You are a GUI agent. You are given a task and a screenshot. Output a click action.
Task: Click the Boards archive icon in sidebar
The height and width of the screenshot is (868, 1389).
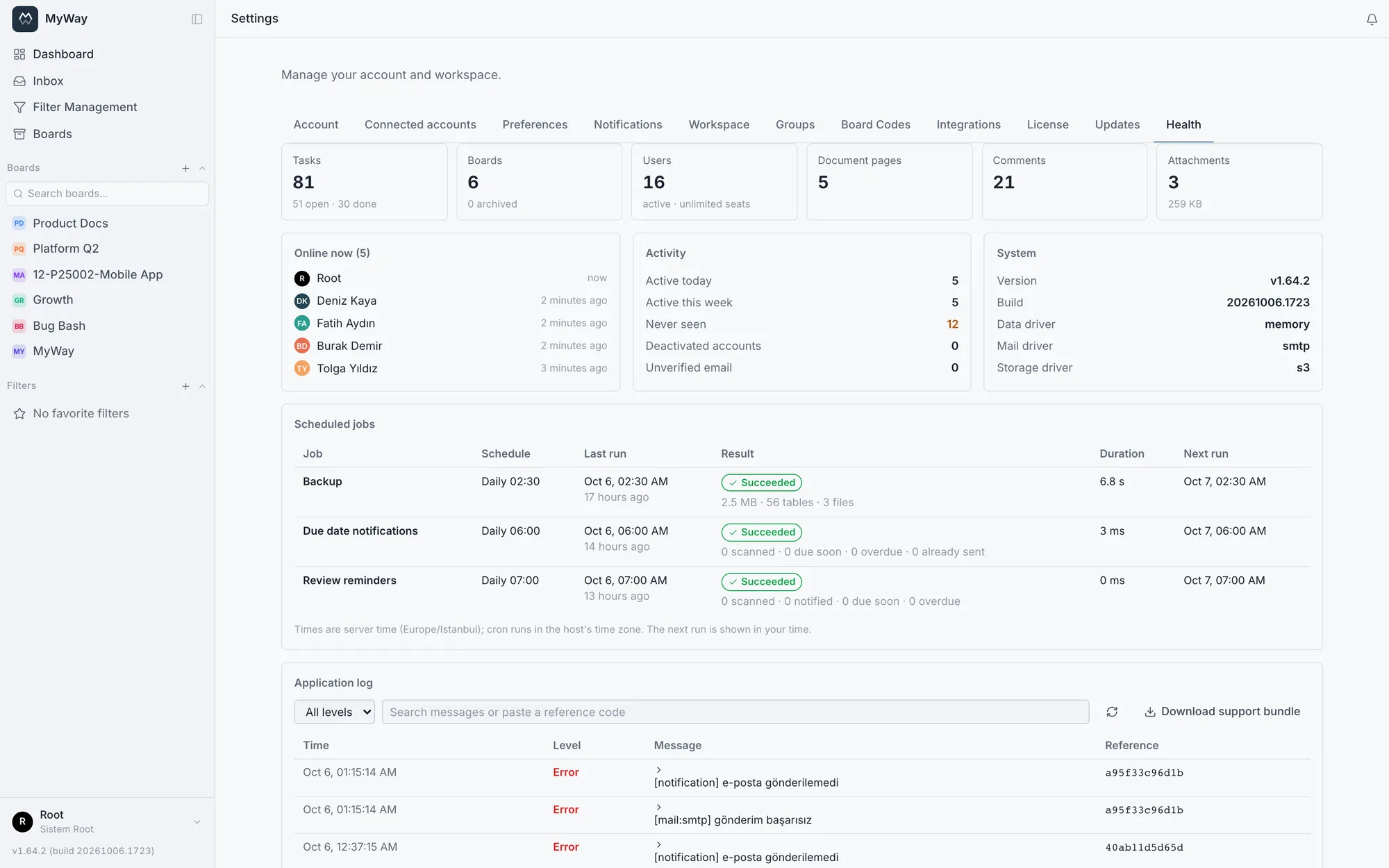point(19,134)
